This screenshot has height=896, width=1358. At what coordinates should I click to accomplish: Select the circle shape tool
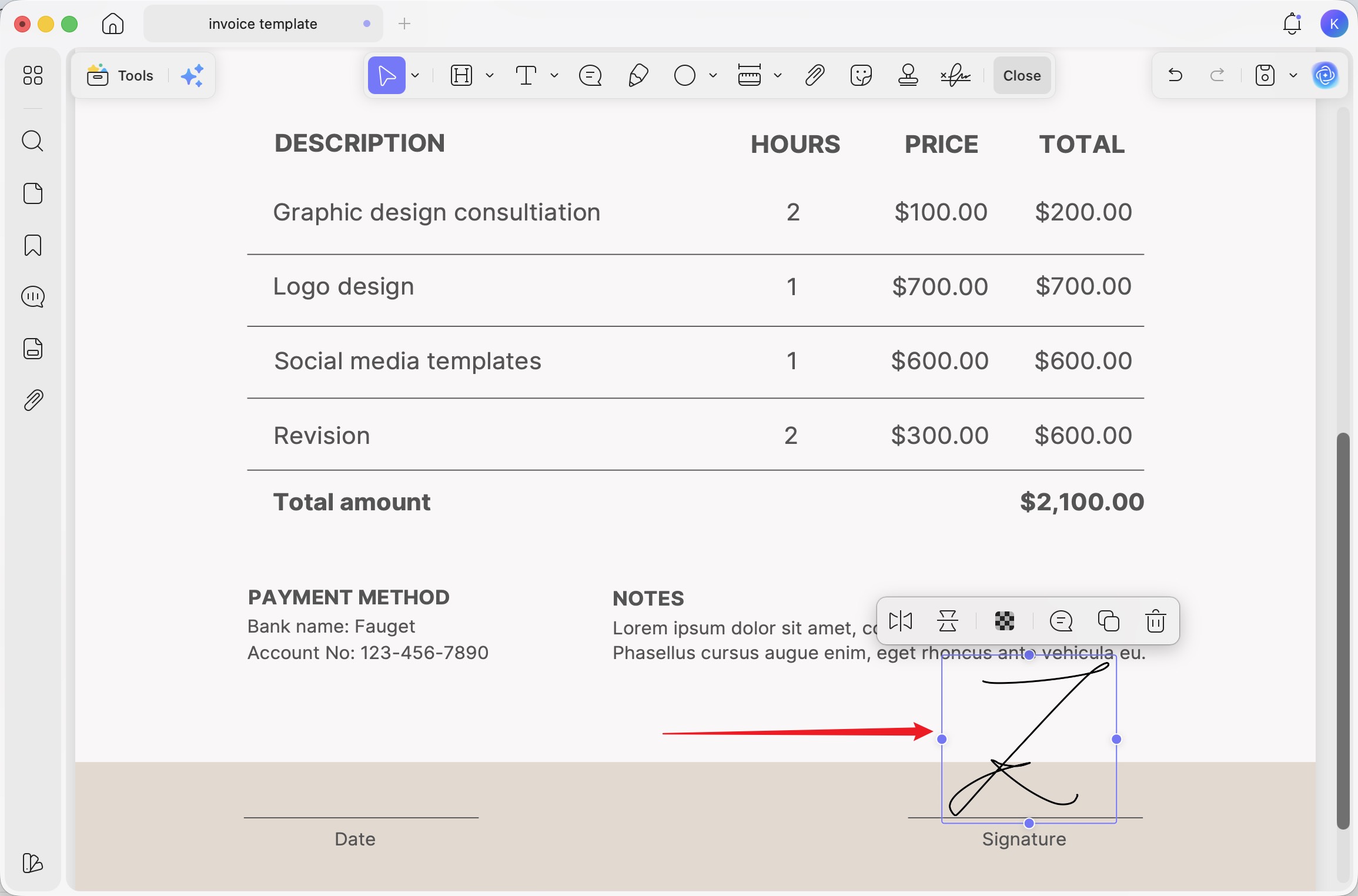coord(685,75)
